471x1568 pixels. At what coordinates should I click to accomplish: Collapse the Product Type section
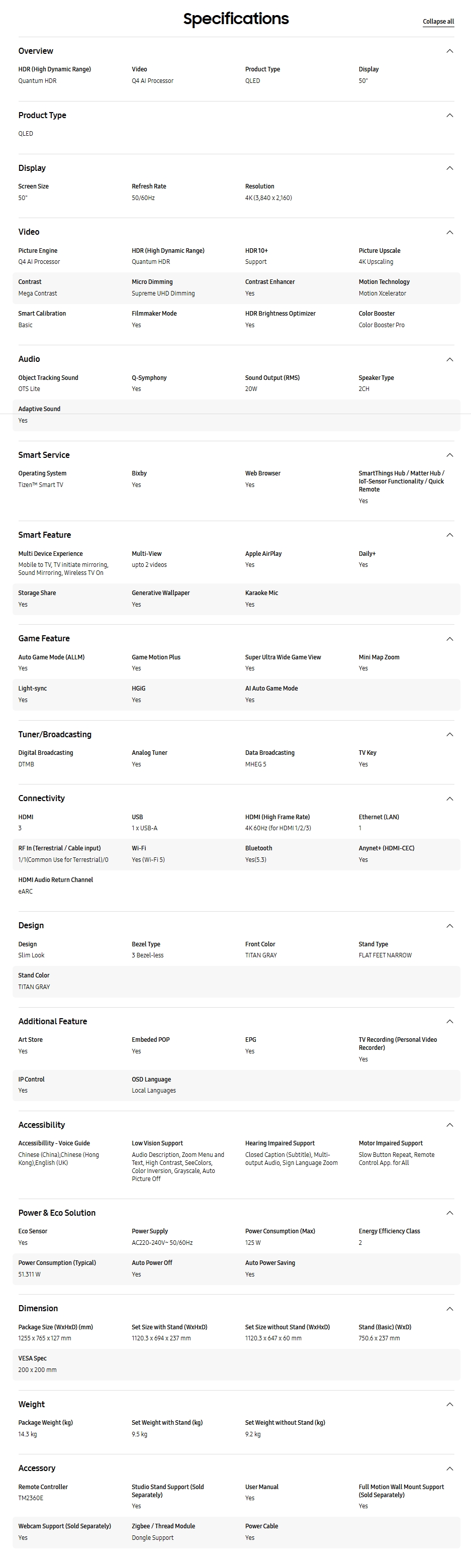coord(450,116)
